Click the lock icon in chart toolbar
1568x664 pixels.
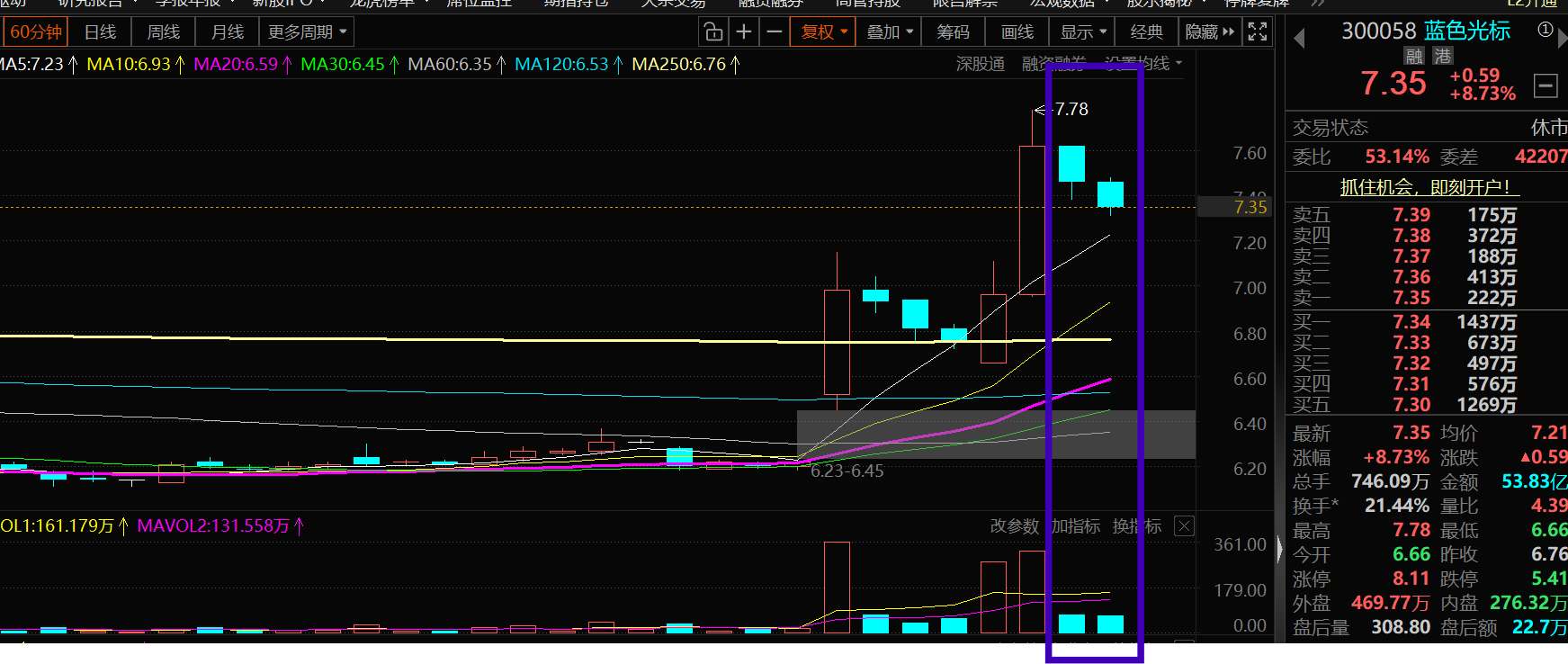(x=713, y=32)
